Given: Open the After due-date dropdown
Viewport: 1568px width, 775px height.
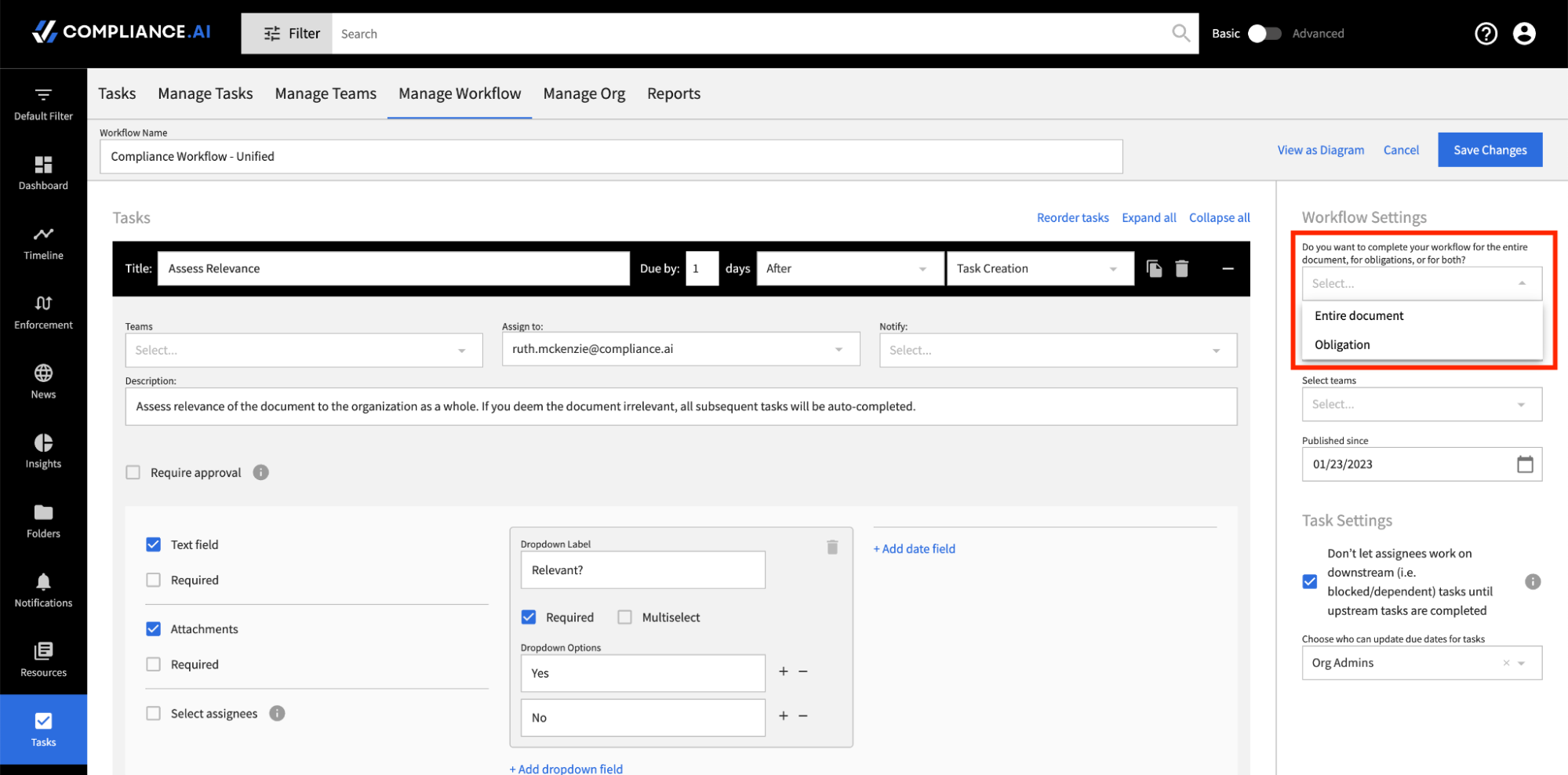Looking at the screenshot, I should tap(850, 268).
